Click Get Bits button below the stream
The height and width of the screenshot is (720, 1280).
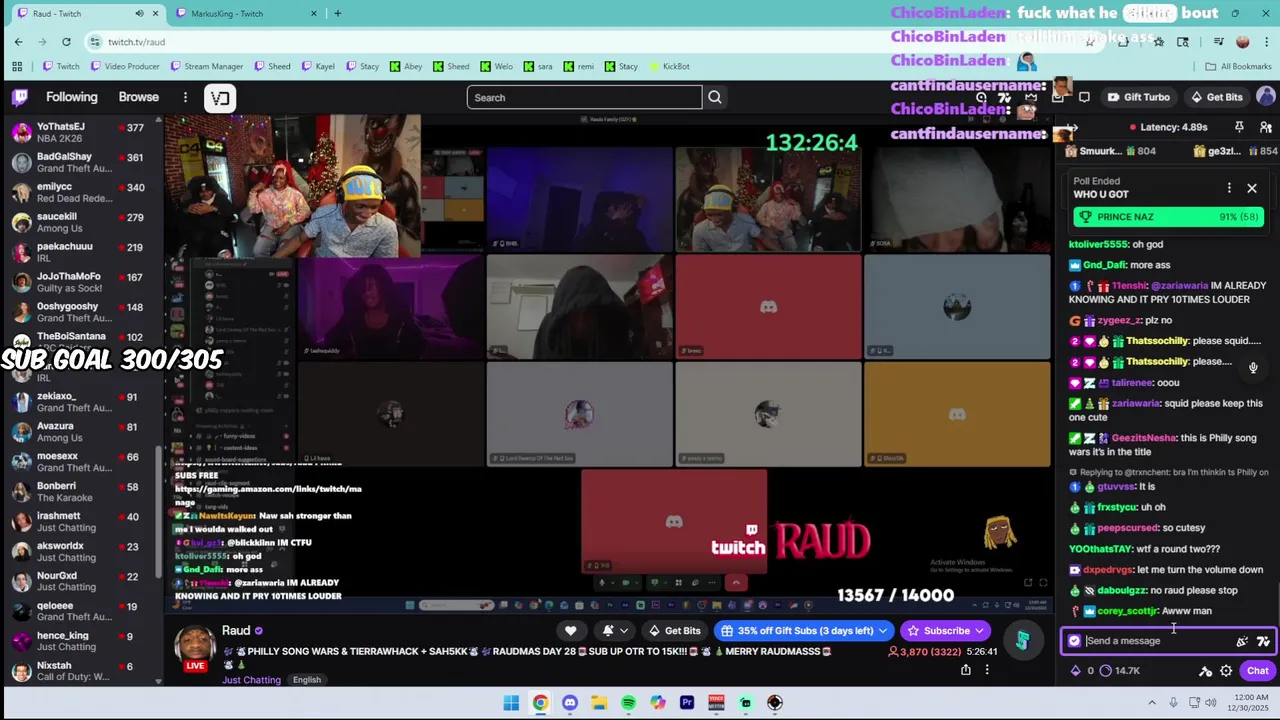(674, 631)
